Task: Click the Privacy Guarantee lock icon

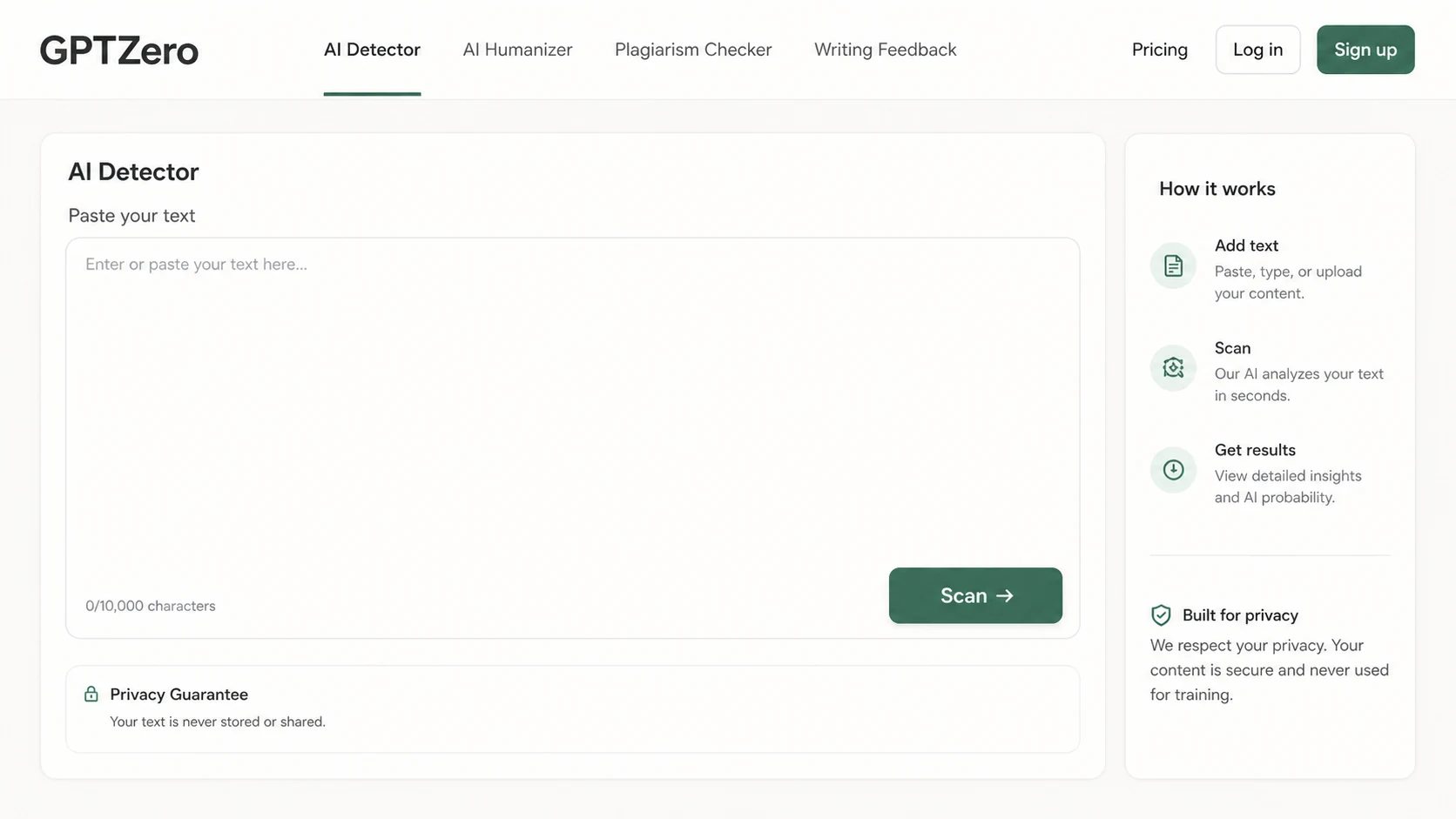Action: 91,694
